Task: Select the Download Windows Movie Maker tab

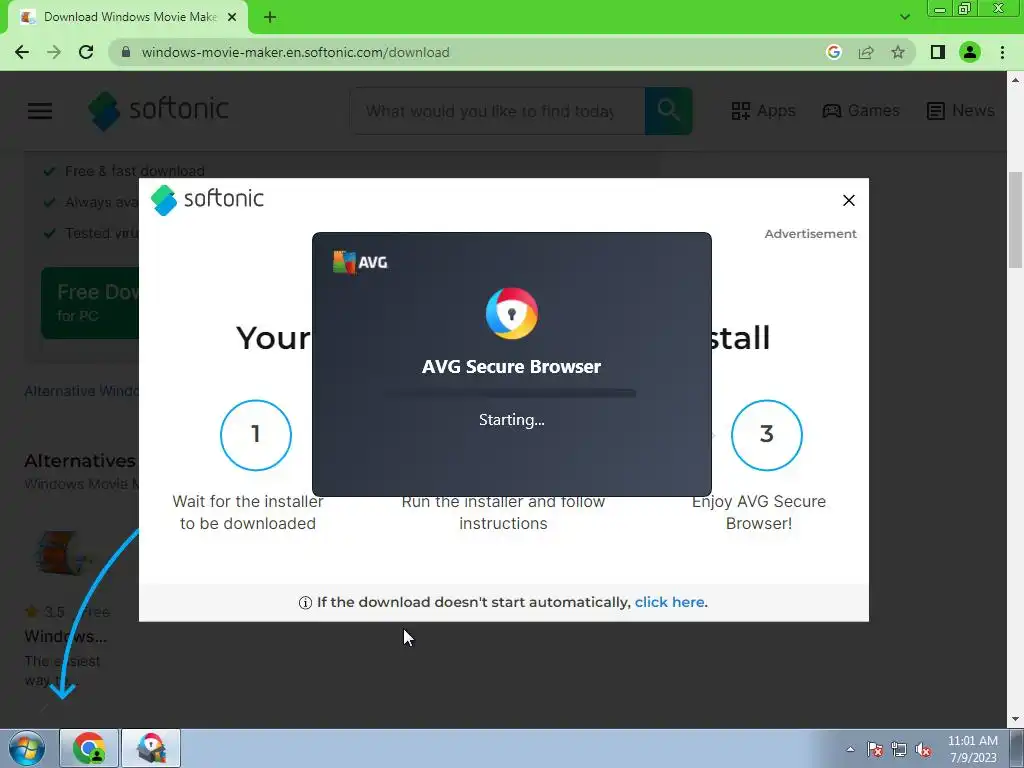Action: [x=127, y=17]
